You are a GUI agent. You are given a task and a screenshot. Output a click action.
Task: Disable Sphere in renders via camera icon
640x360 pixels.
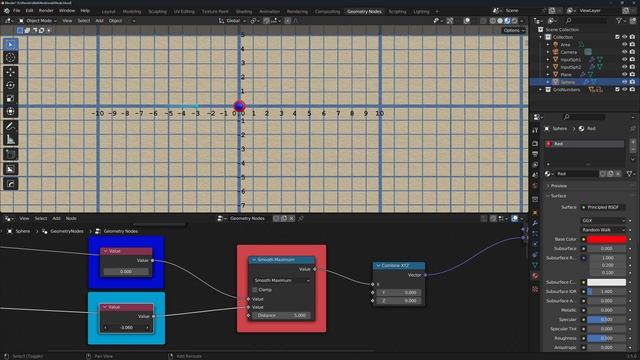click(x=632, y=82)
